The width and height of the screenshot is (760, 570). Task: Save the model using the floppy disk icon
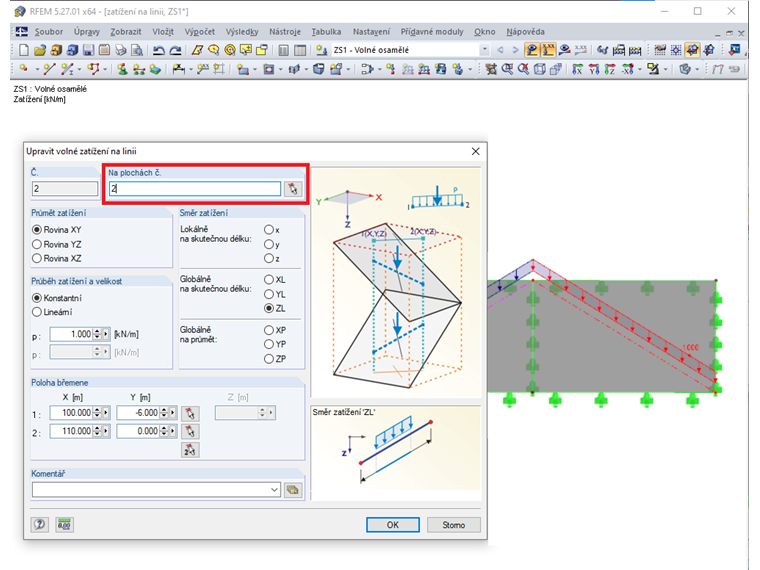[88, 50]
